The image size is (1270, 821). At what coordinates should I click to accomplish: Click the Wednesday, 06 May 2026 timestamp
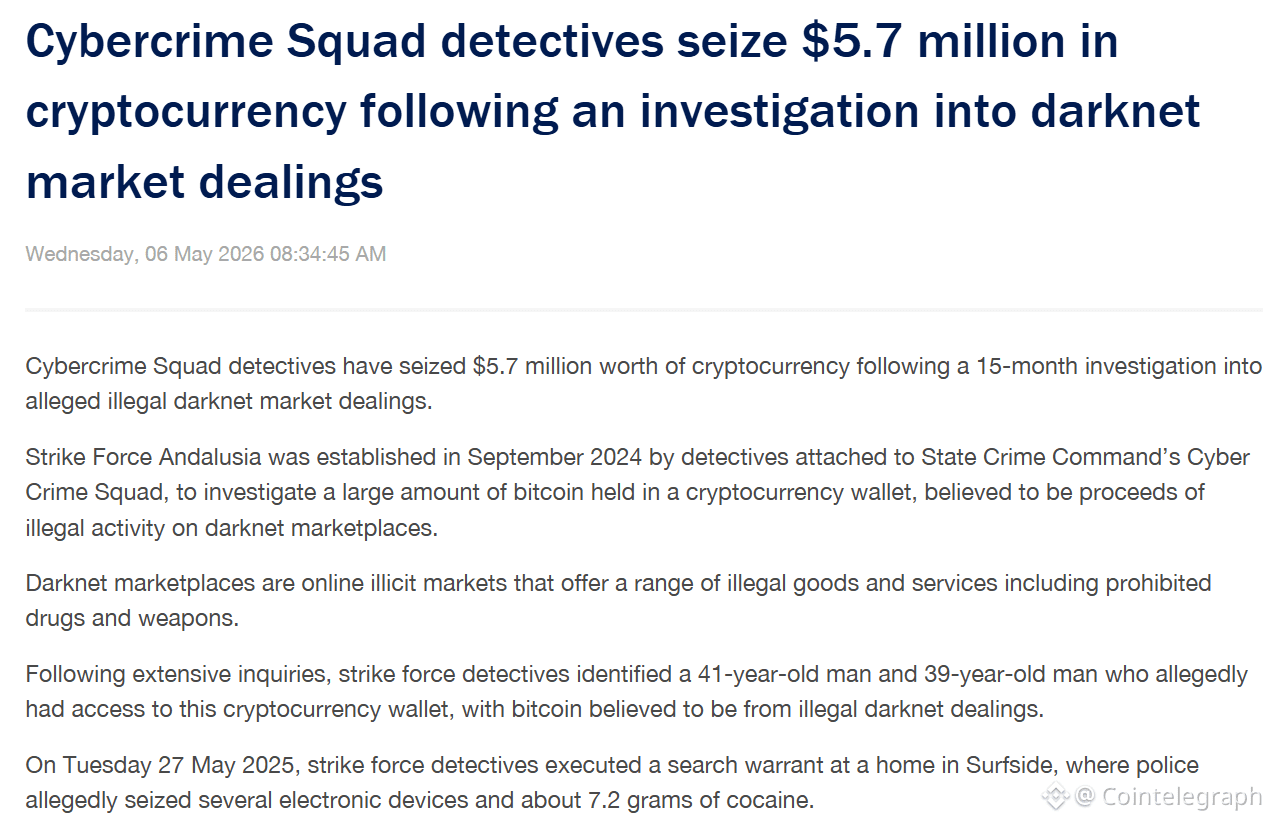point(206,254)
